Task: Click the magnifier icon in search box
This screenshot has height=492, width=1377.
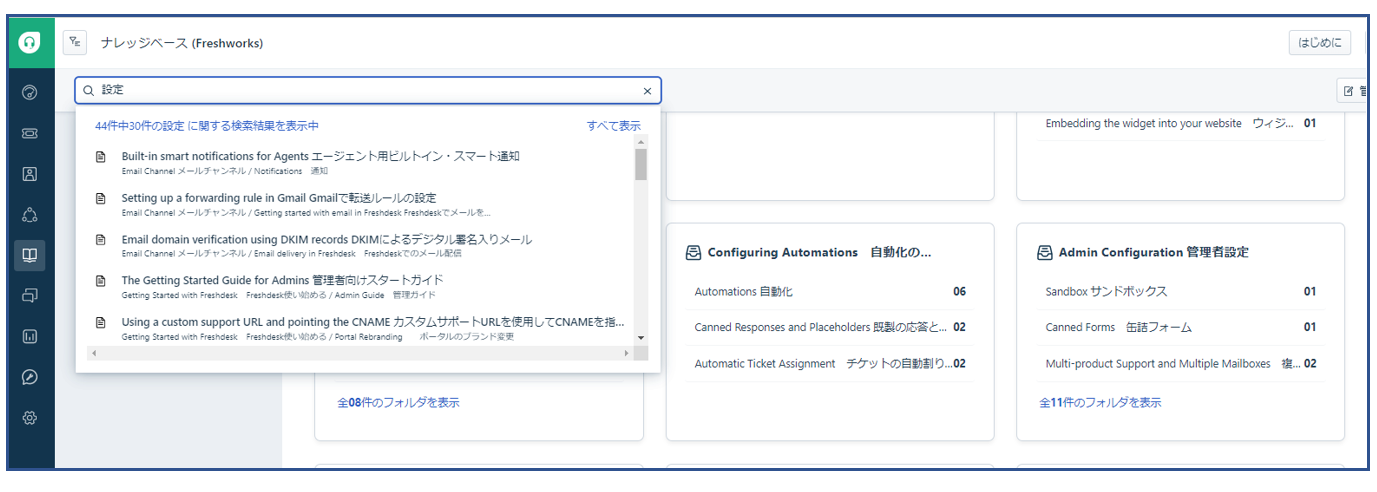Action: [89, 90]
